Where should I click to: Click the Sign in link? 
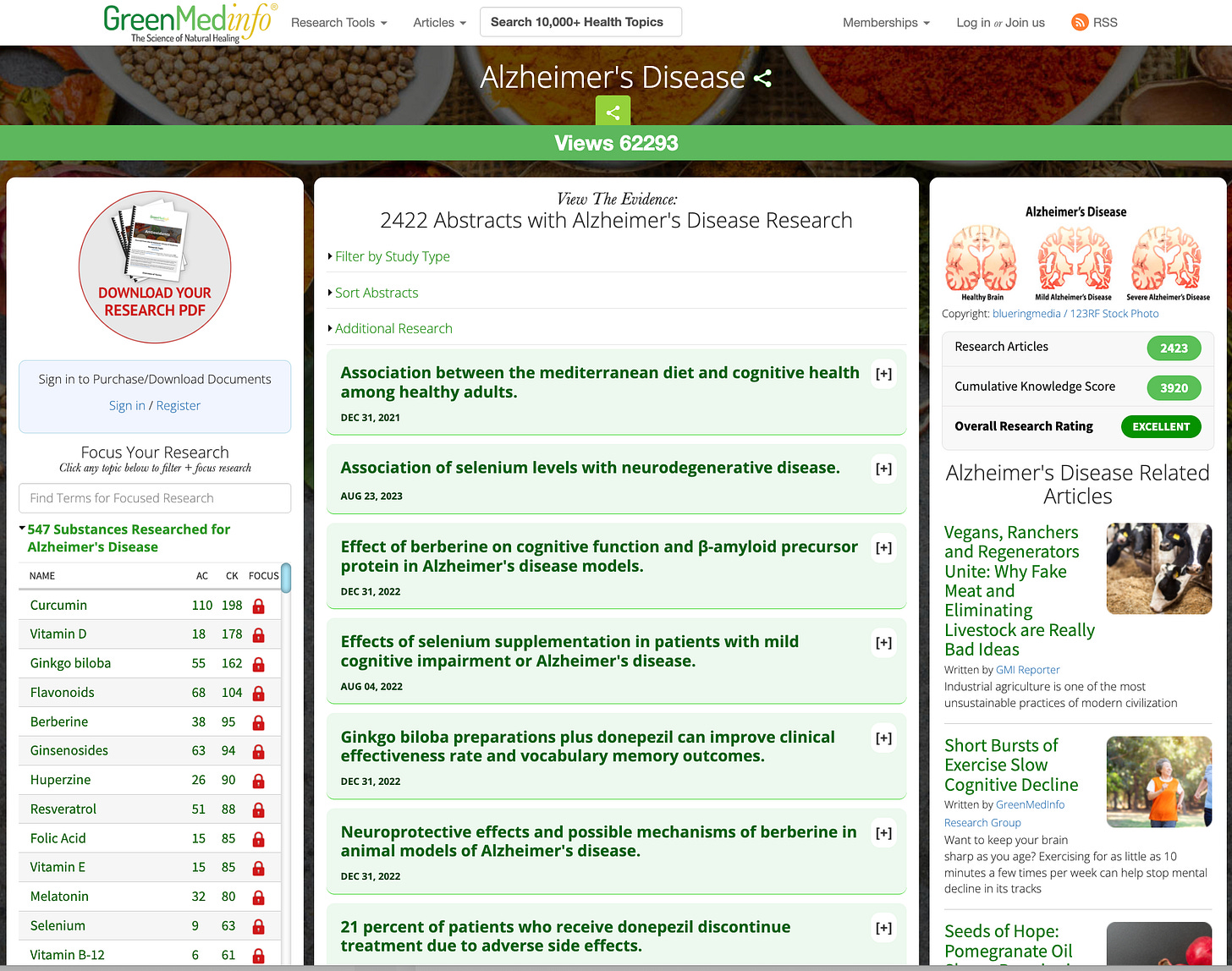(x=127, y=405)
